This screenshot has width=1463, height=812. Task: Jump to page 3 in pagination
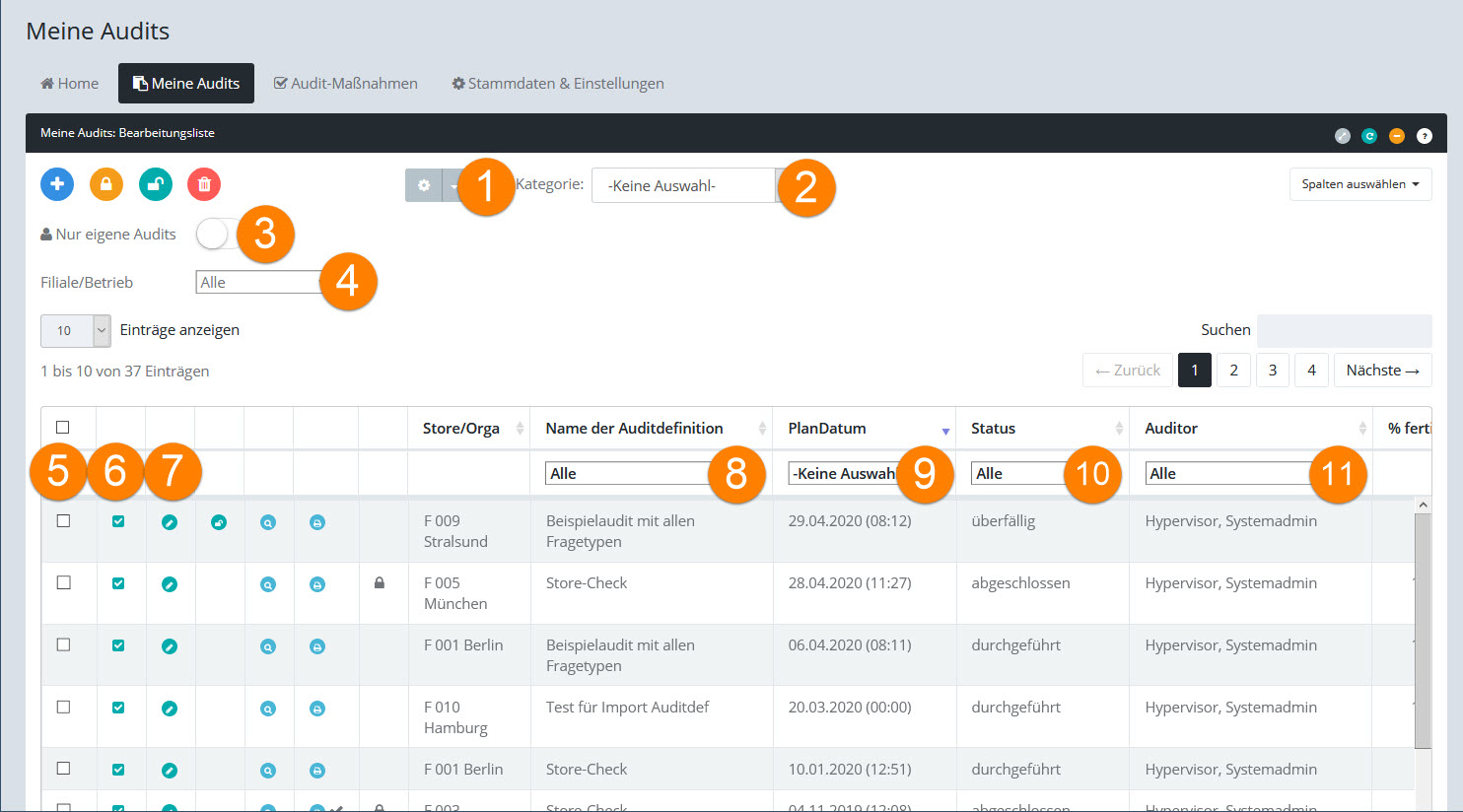[x=1273, y=371]
